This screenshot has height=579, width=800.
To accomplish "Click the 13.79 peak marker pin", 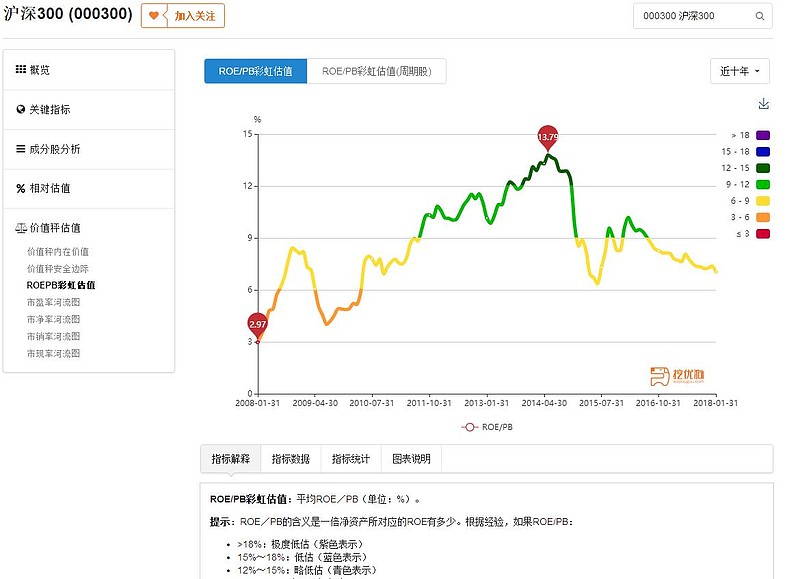I will pyautogui.click(x=547, y=137).
